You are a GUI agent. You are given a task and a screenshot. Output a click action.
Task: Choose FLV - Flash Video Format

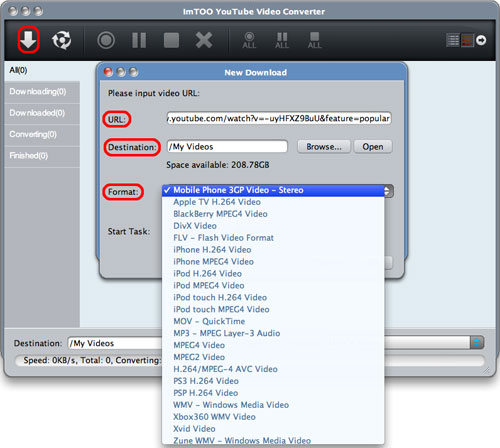pyautogui.click(x=273, y=238)
